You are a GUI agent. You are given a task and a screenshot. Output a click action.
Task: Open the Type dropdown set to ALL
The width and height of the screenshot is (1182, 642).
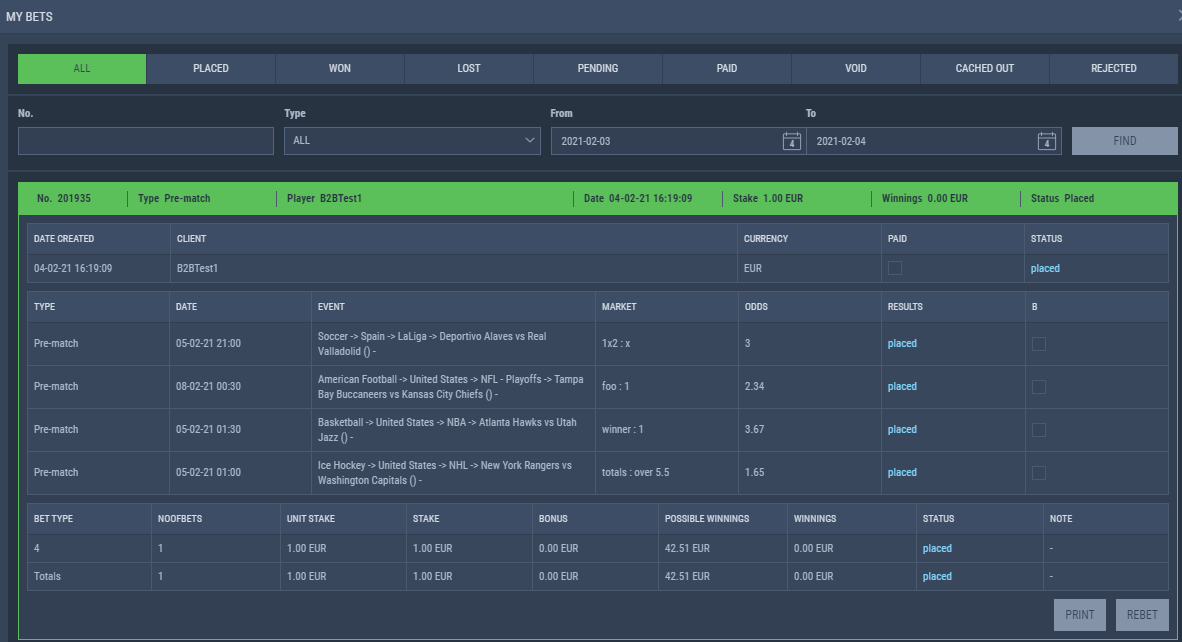tap(412, 141)
